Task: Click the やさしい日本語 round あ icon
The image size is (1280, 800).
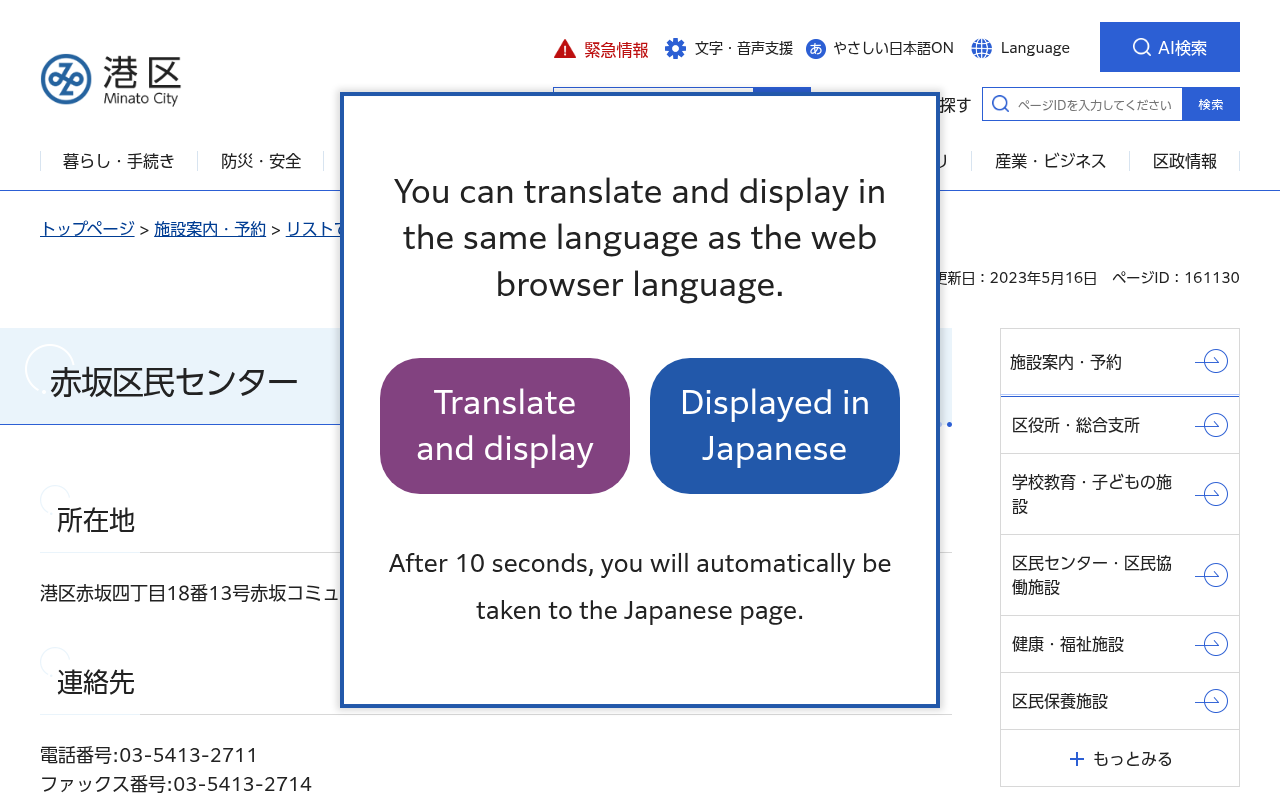Action: coord(816,48)
